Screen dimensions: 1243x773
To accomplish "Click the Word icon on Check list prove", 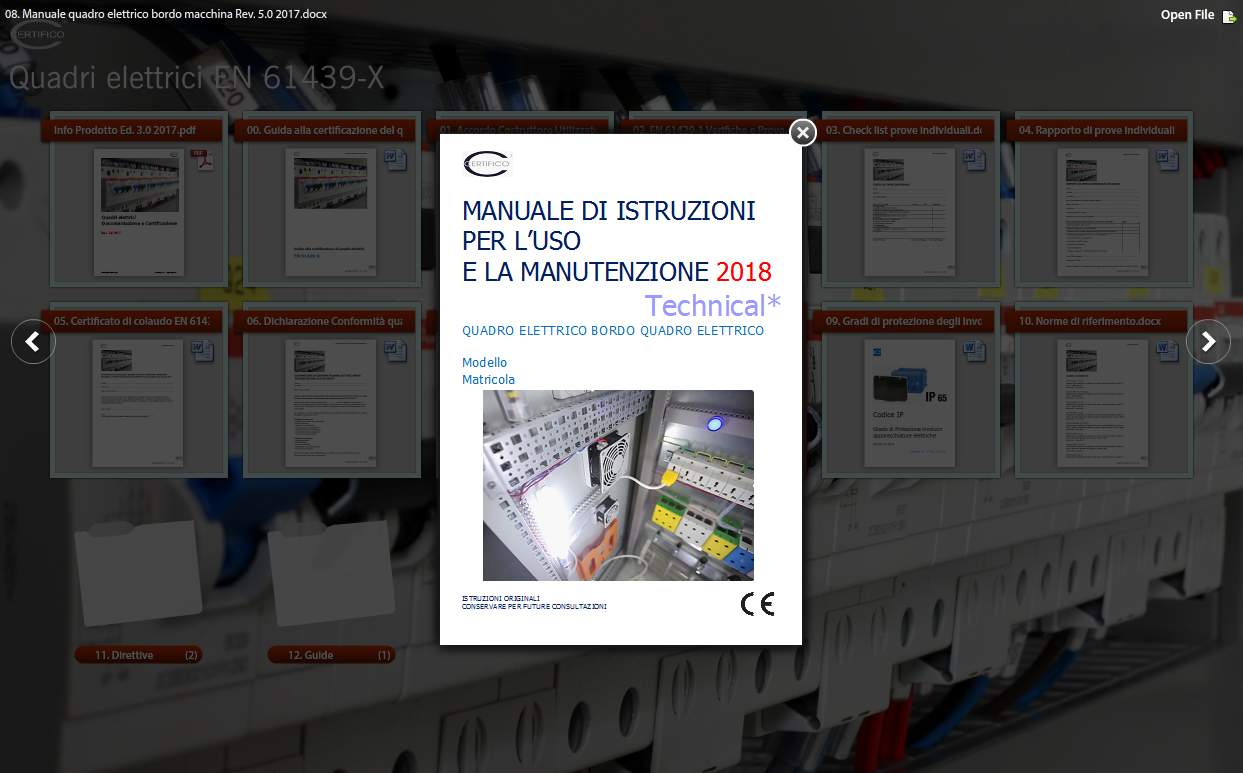I will click(973, 160).
